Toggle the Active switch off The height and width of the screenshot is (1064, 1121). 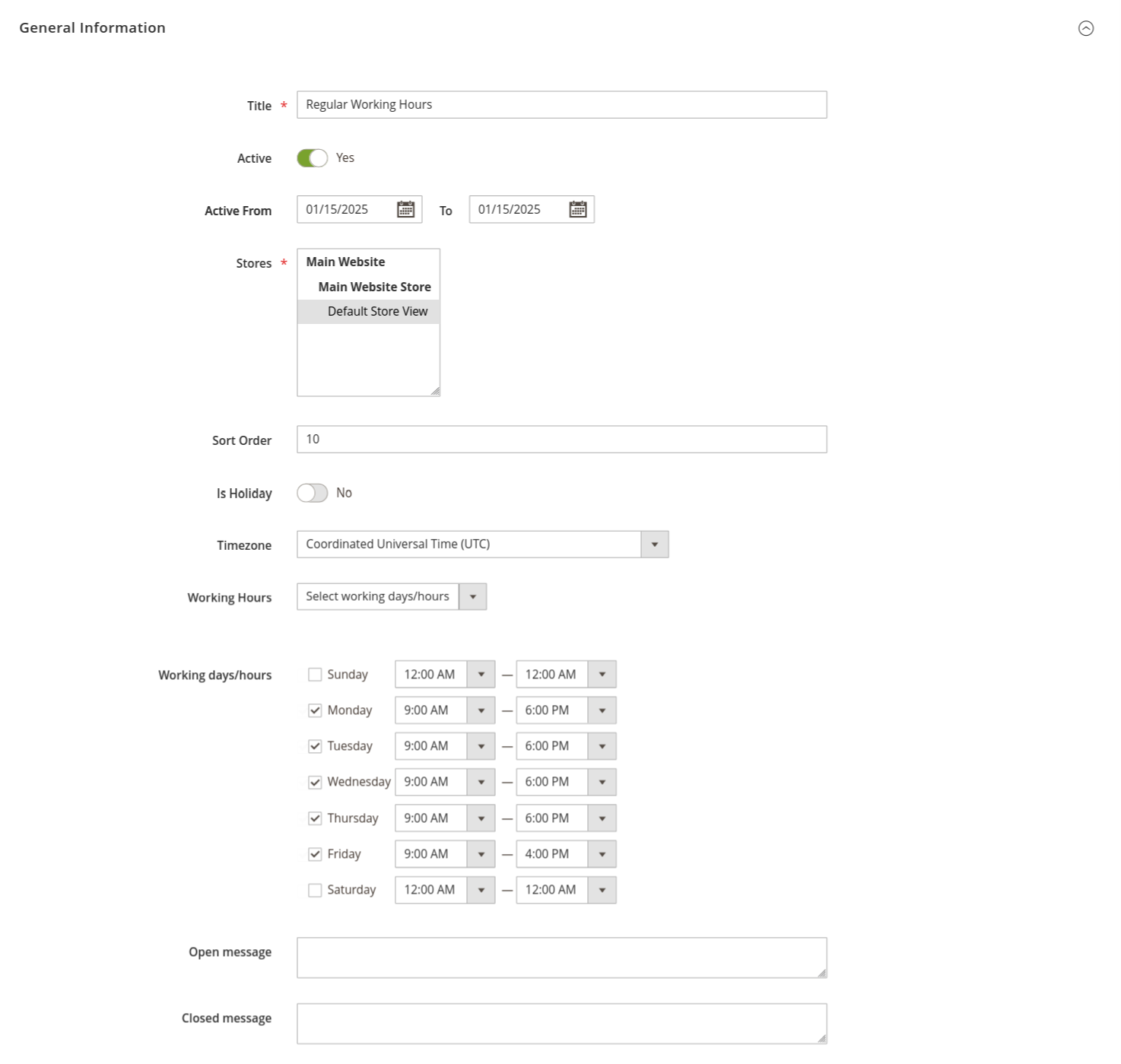312,158
